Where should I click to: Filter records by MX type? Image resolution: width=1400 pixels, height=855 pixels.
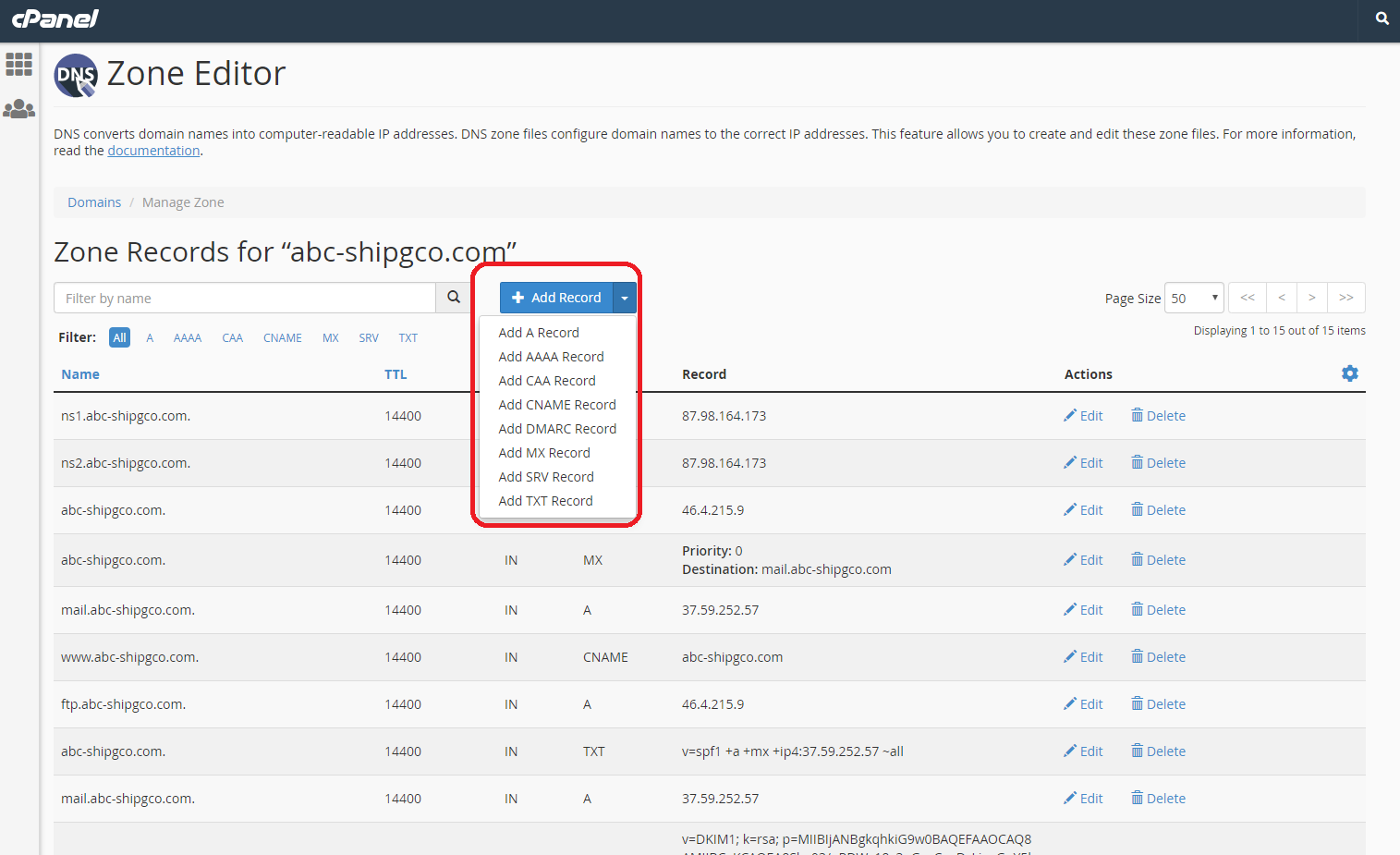(331, 337)
